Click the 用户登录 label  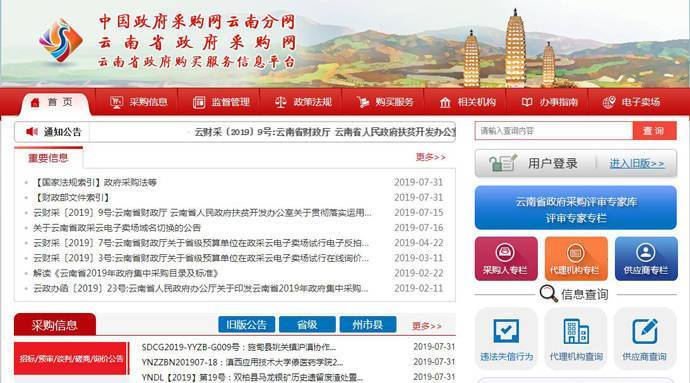[553, 163]
